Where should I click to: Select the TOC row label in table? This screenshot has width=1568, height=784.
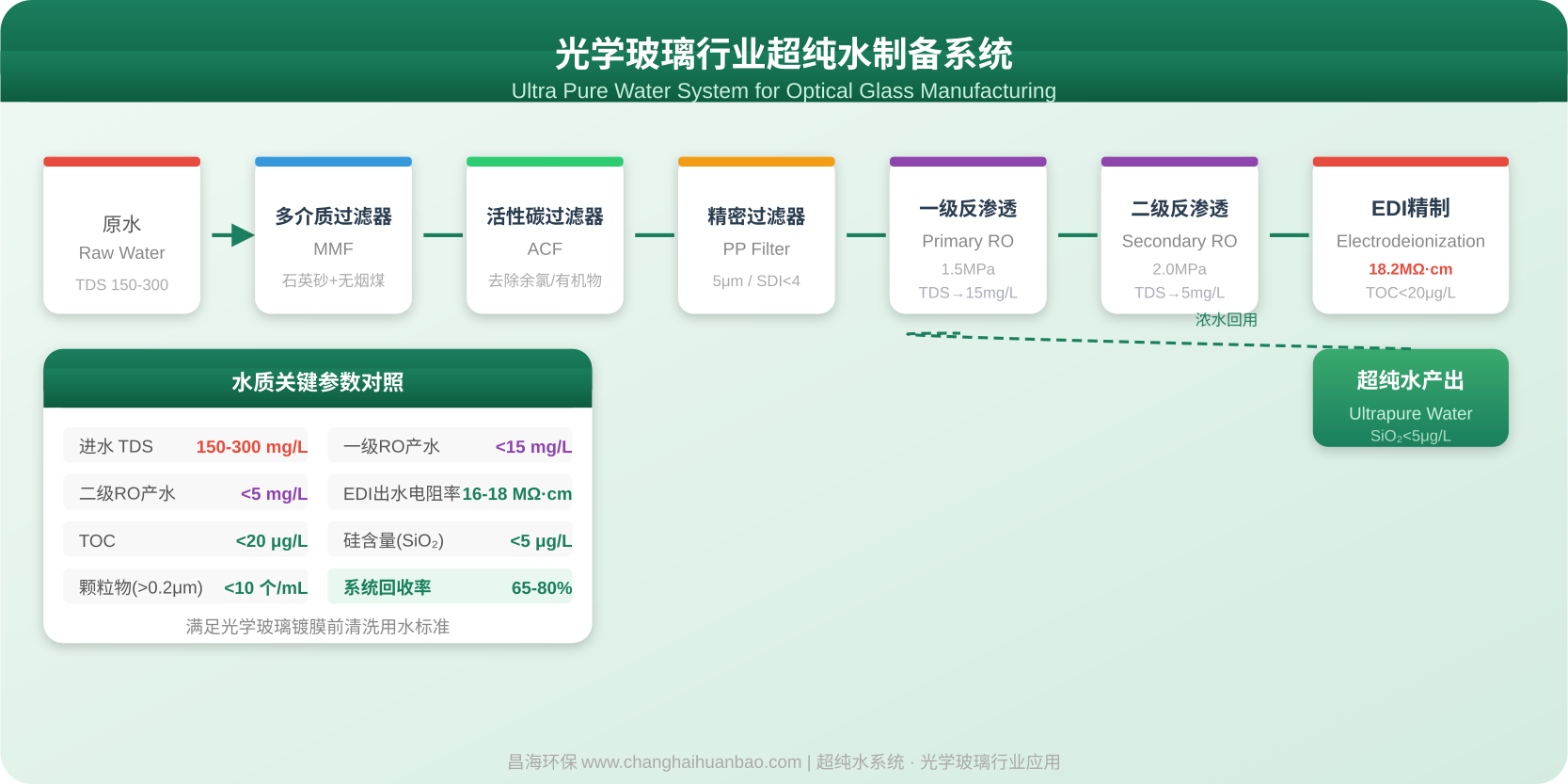point(97,541)
